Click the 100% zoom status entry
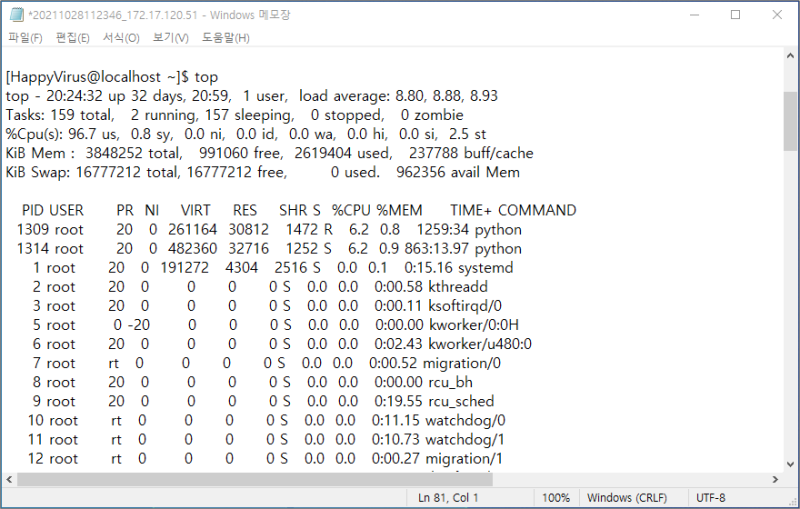 556,498
